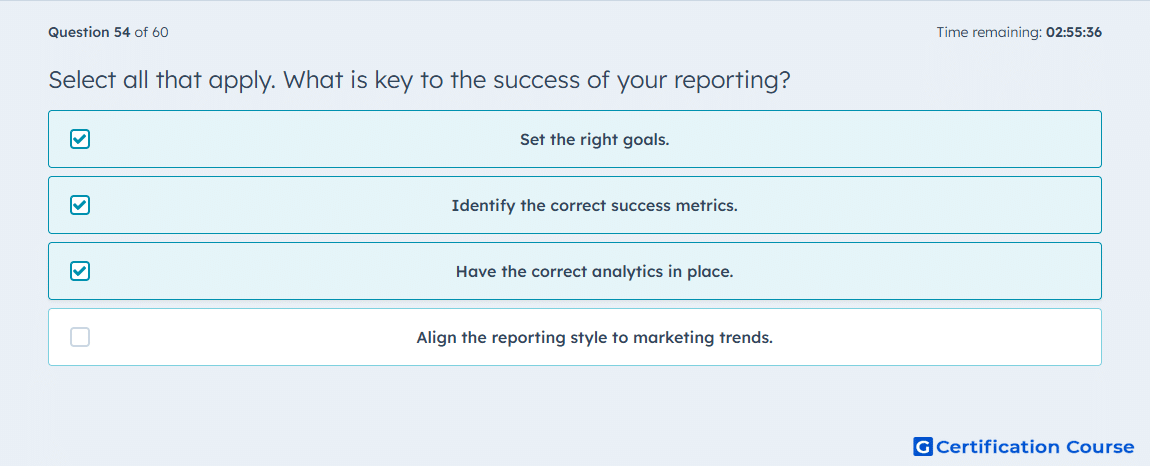Click empty space in the unselected fourth option row
Screen dimensions: 1150x466
[939, 338]
